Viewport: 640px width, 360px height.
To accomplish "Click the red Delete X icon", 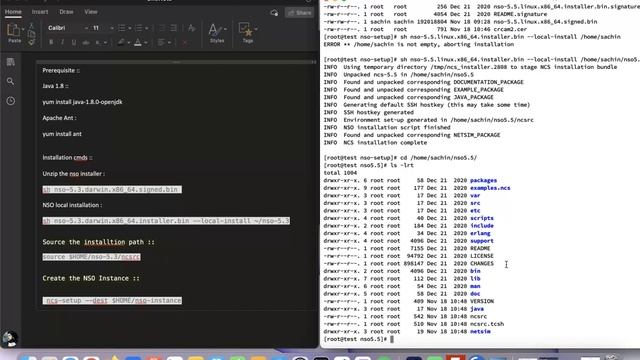I will click(x=185, y=42).
